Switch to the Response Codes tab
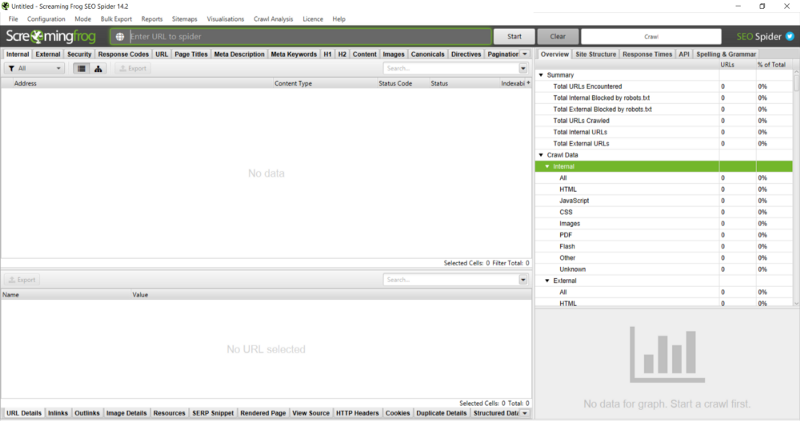The image size is (800, 421). (x=123, y=54)
